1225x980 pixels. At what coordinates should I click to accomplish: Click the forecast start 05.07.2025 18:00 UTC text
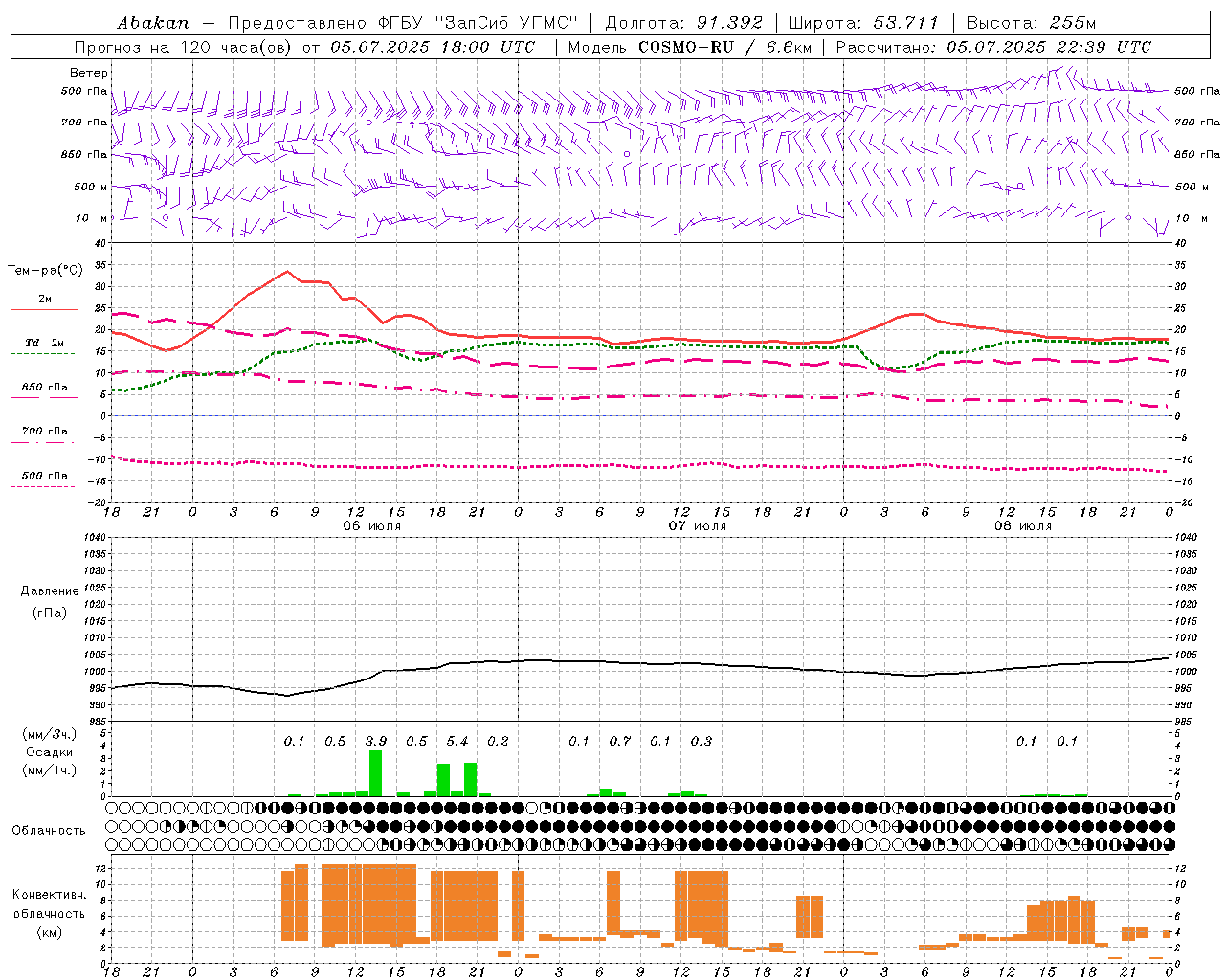pyautogui.click(x=433, y=47)
